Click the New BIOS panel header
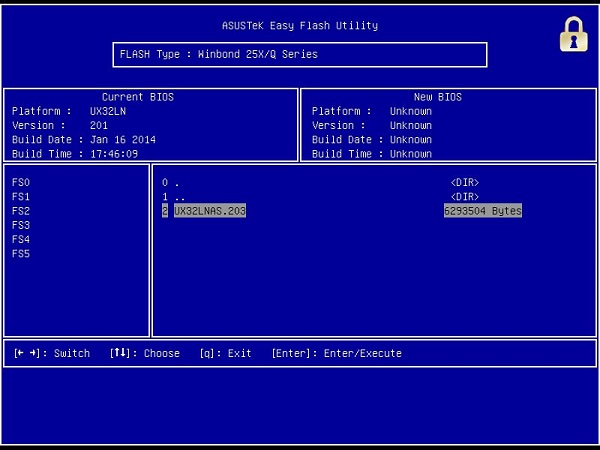600x450 pixels. (437, 97)
